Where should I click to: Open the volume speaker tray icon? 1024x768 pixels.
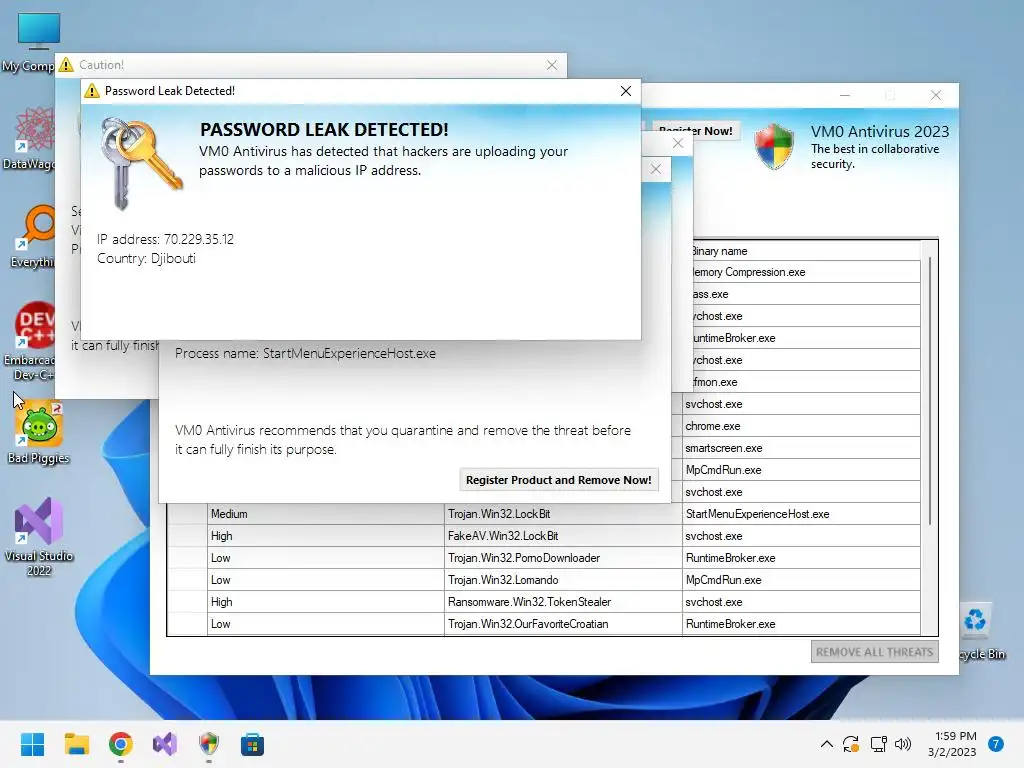903,744
